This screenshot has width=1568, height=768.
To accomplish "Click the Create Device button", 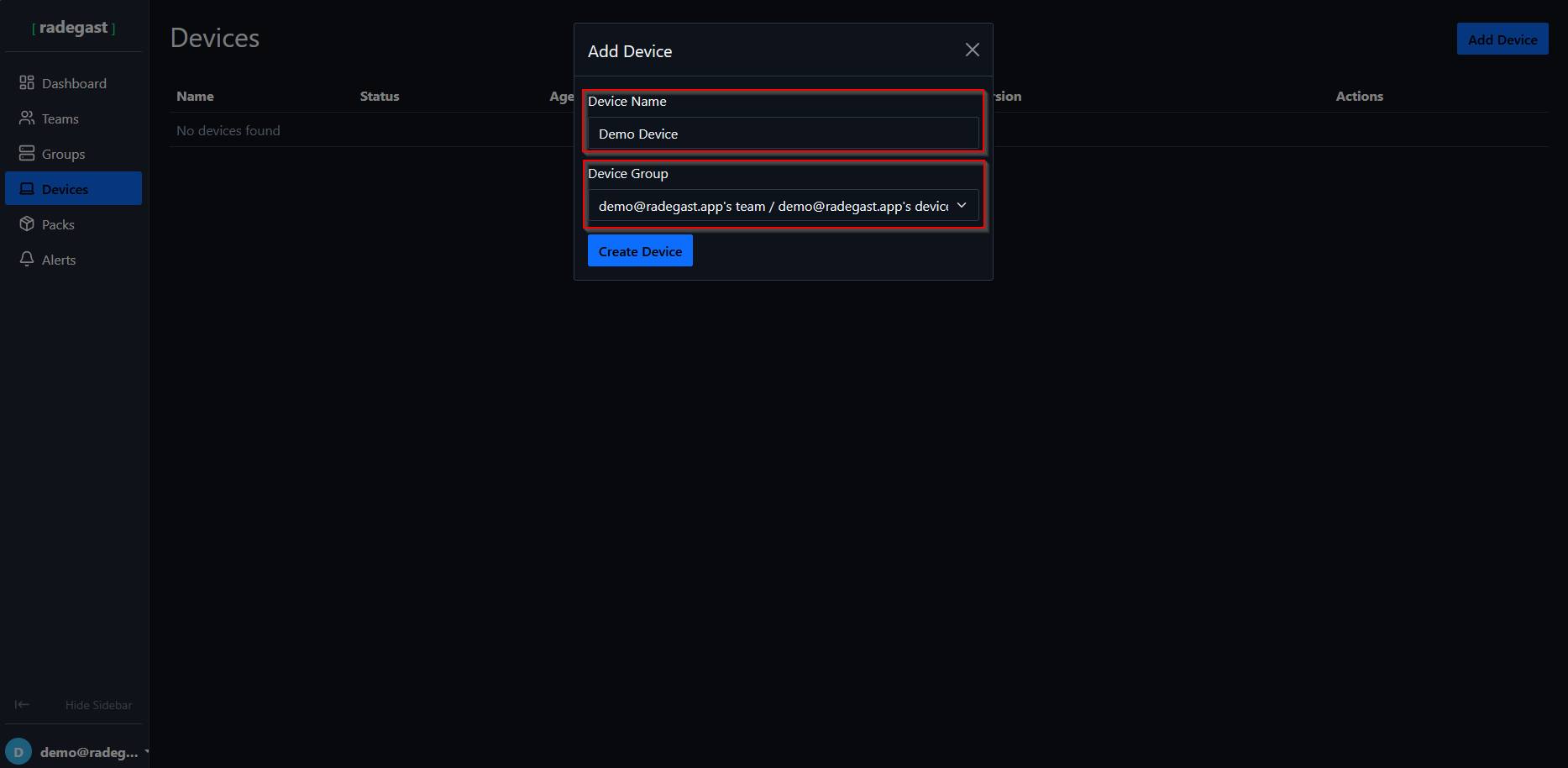I will pyautogui.click(x=640, y=251).
